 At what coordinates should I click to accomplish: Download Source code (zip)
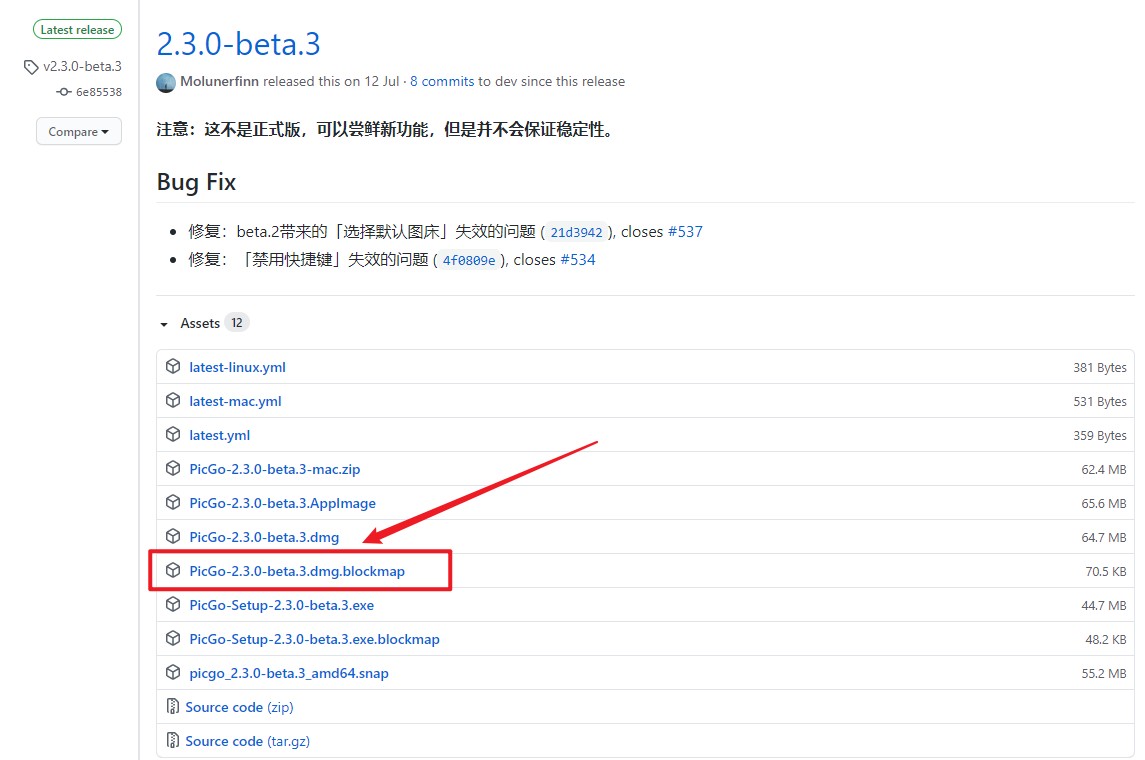[x=240, y=707]
